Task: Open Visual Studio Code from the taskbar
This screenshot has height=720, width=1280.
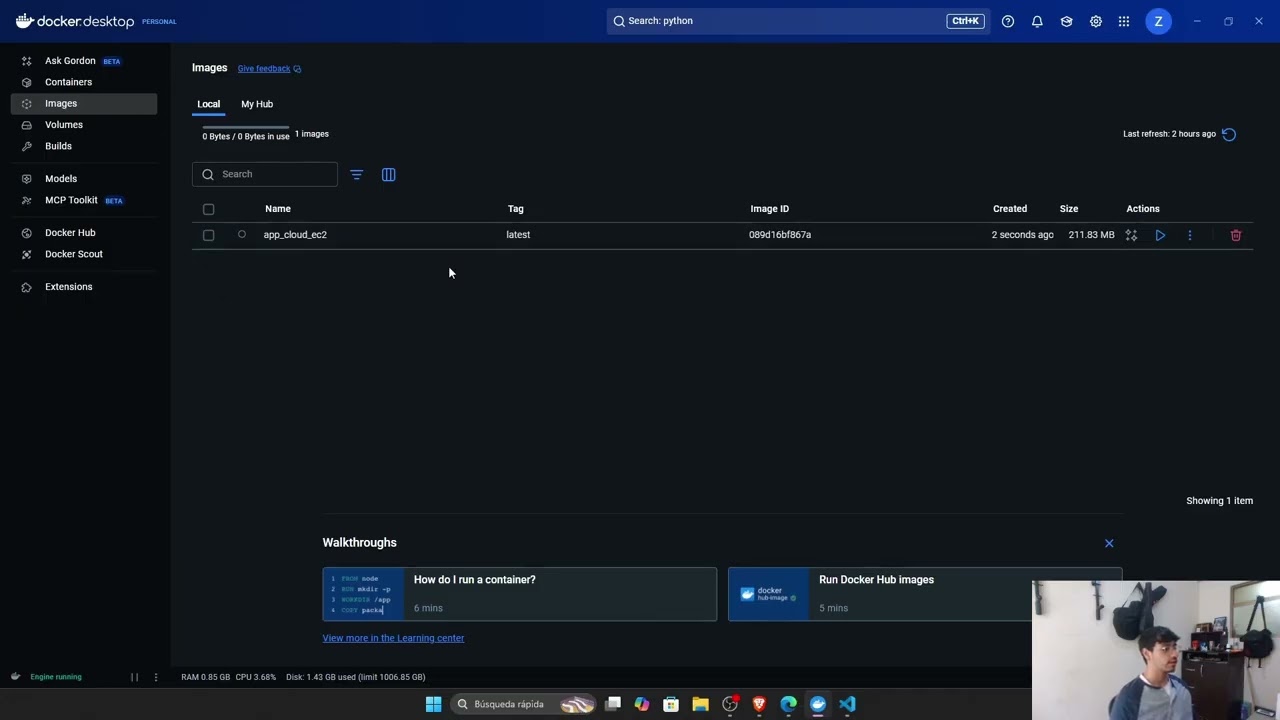Action: point(847,704)
